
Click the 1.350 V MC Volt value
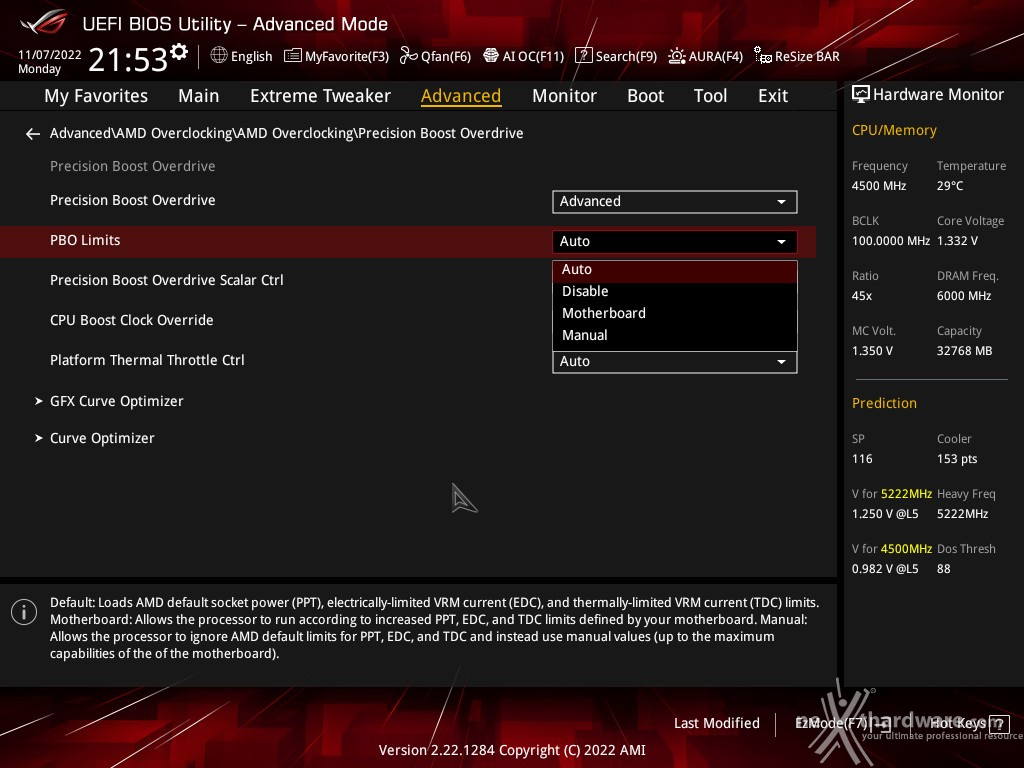[872, 351]
